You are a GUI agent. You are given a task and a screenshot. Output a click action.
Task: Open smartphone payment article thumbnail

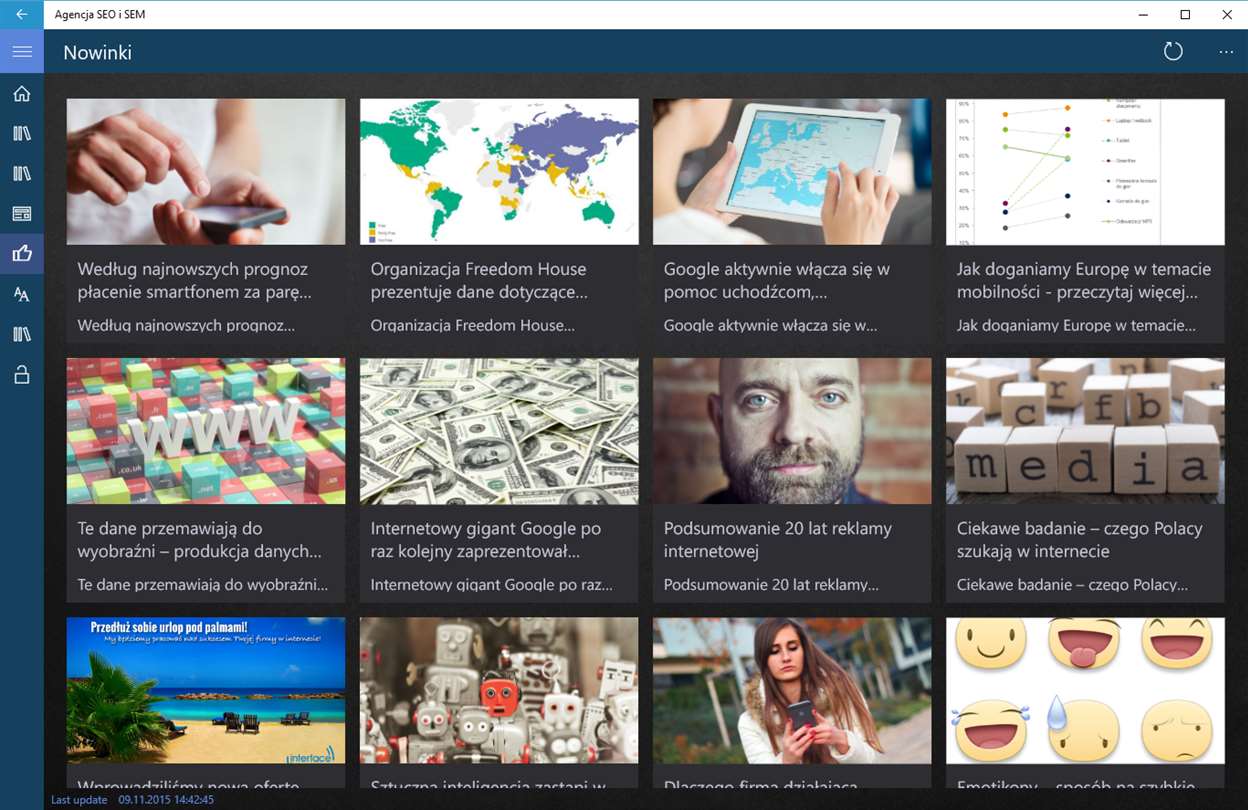click(206, 171)
